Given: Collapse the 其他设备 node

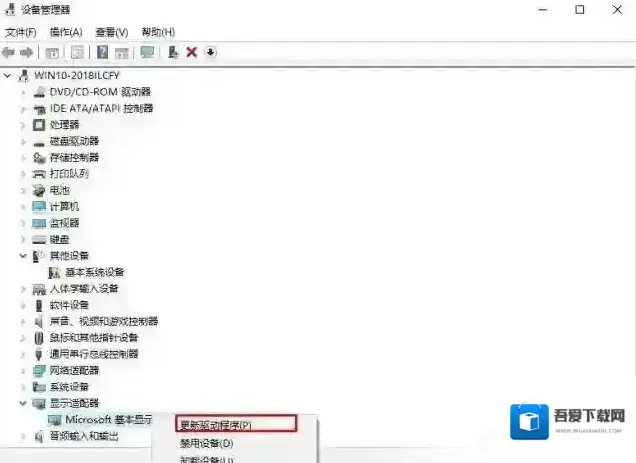Looking at the screenshot, I should click(23, 256).
